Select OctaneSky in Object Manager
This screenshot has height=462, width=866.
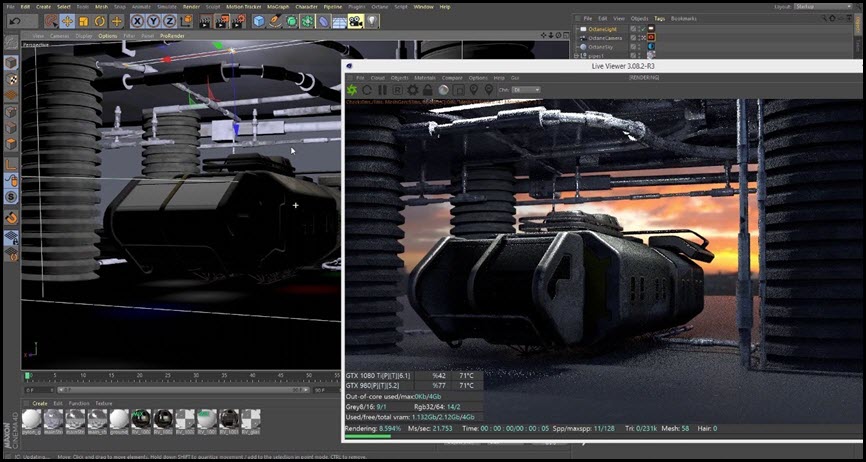point(598,47)
